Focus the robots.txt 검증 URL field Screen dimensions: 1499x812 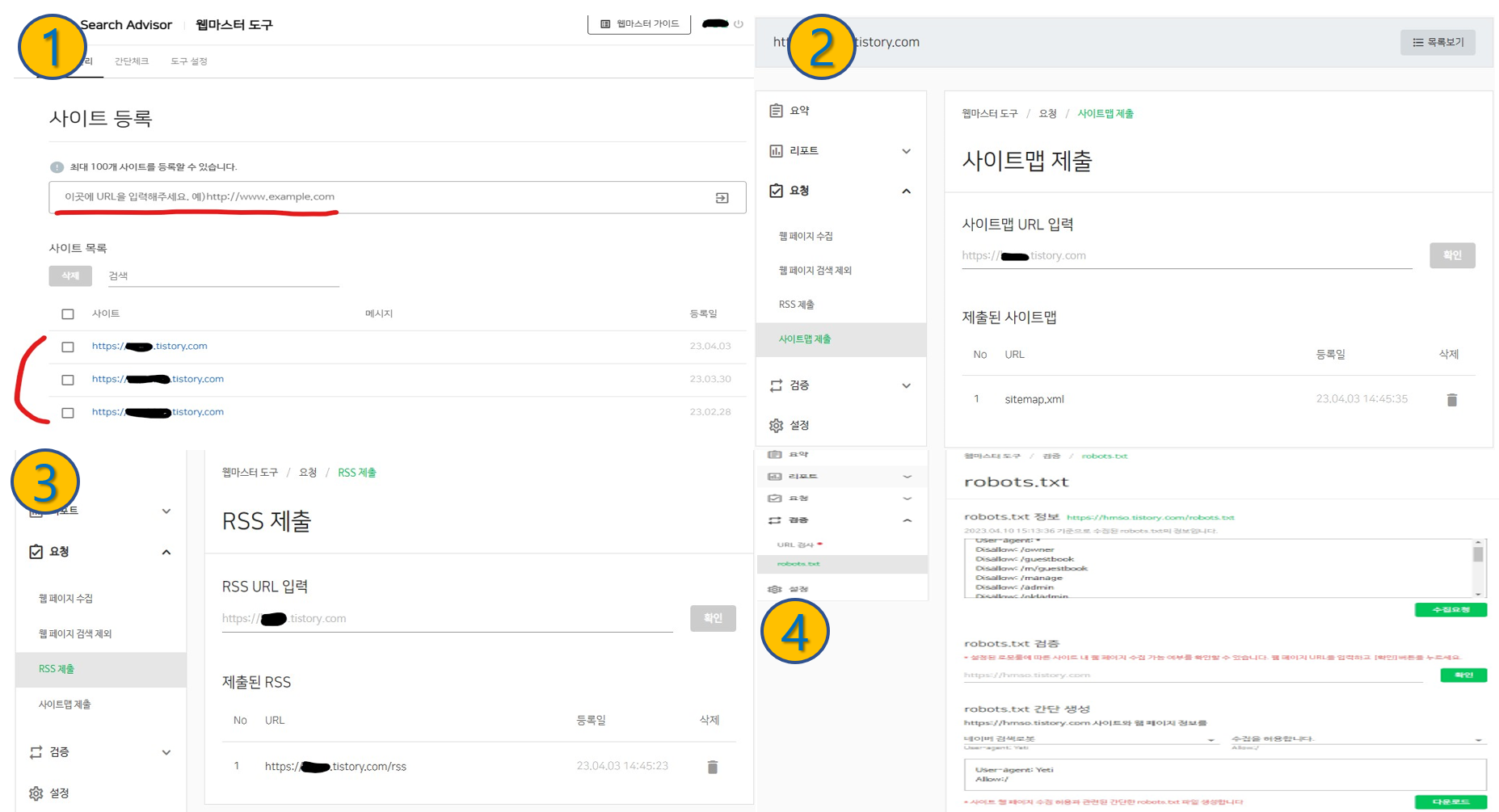coord(1193,675)
